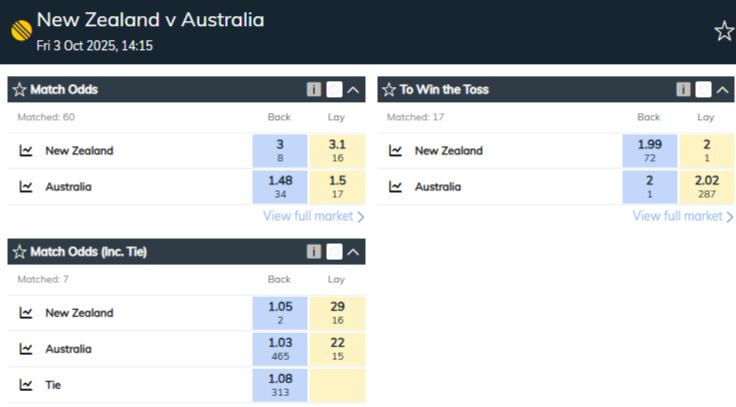The height and width of the screenshot is (407, 736).
Task: Click star icon beside Match Odds title
Action: (x=19, y=90)
